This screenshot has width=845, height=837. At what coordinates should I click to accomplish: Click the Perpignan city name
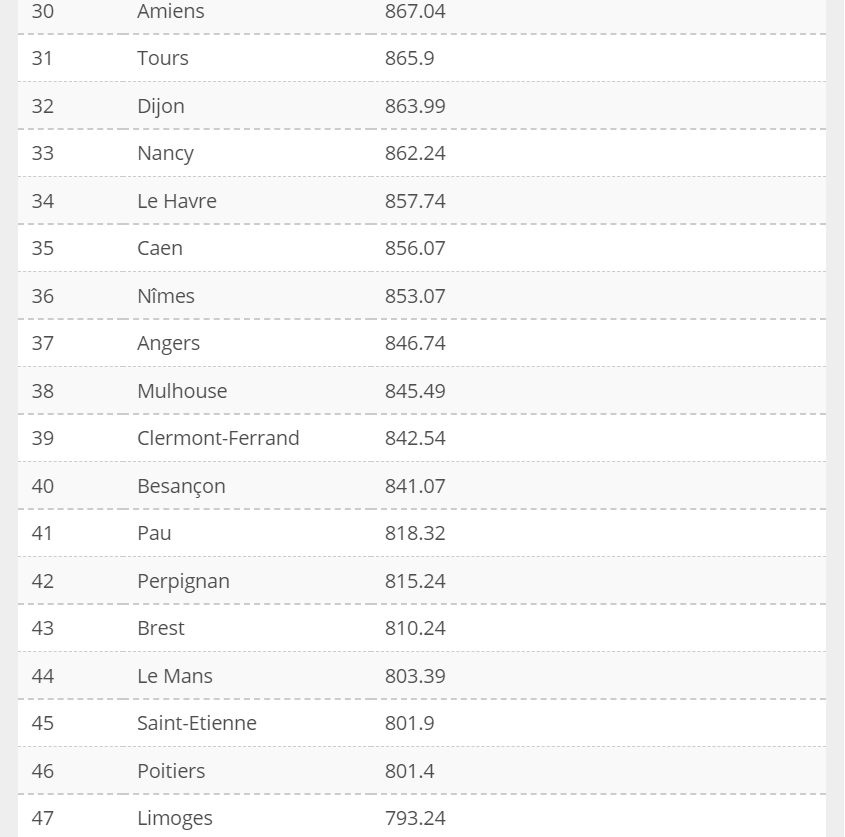point(183,581)
